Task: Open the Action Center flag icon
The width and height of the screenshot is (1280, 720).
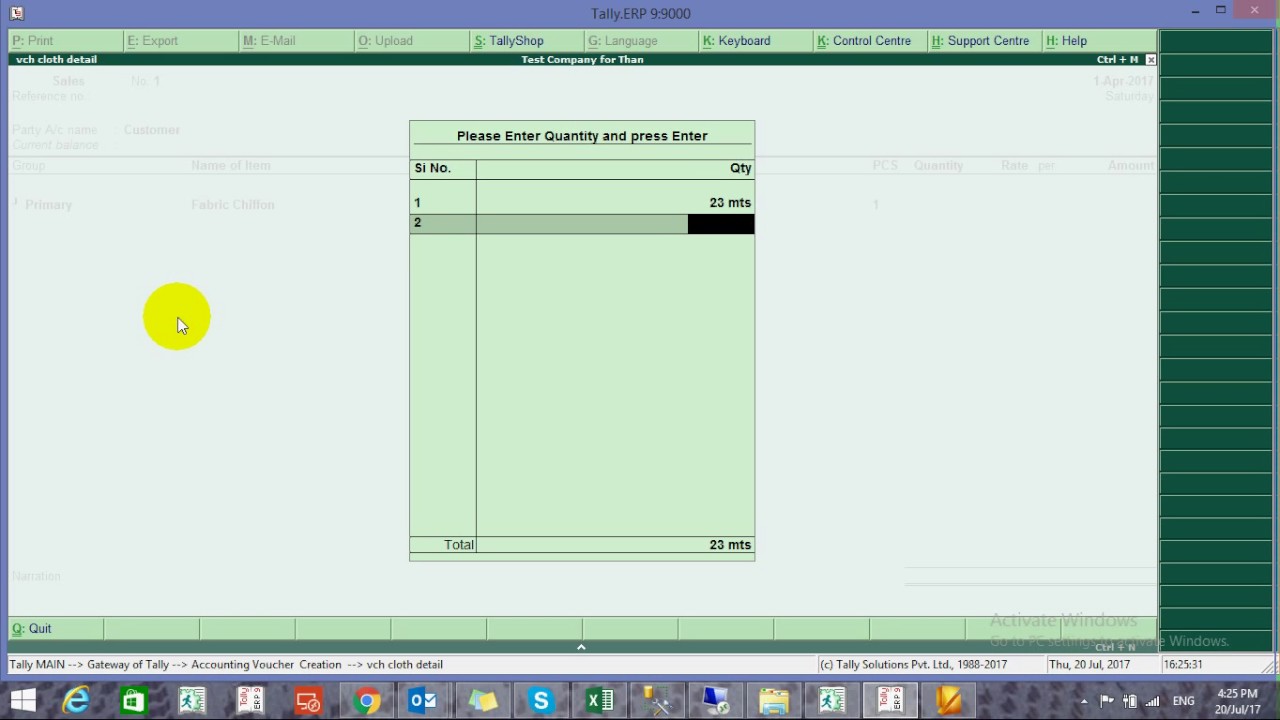Action: tap(1107, 701)
